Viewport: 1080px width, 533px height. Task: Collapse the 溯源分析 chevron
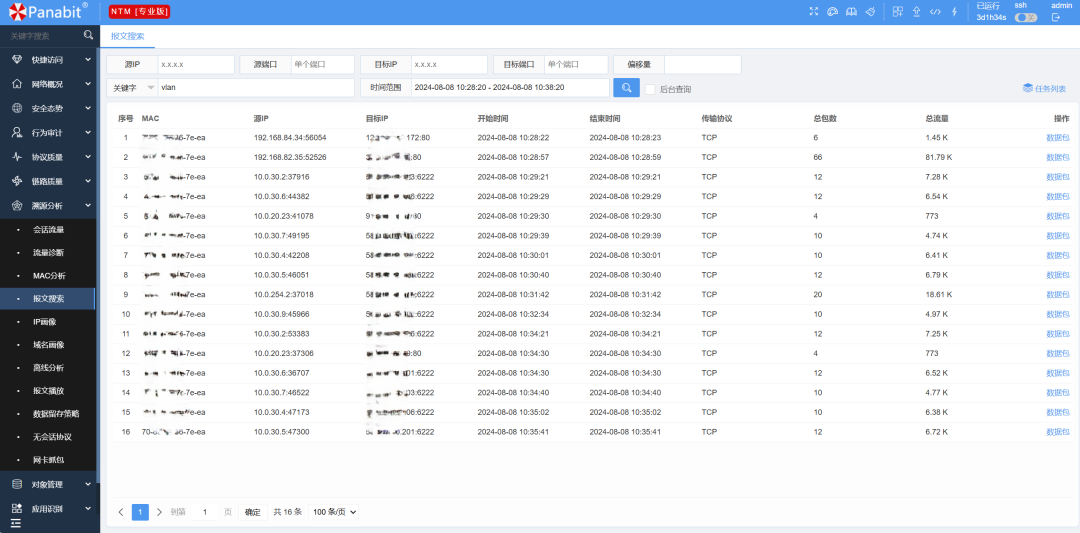[88, 205]
